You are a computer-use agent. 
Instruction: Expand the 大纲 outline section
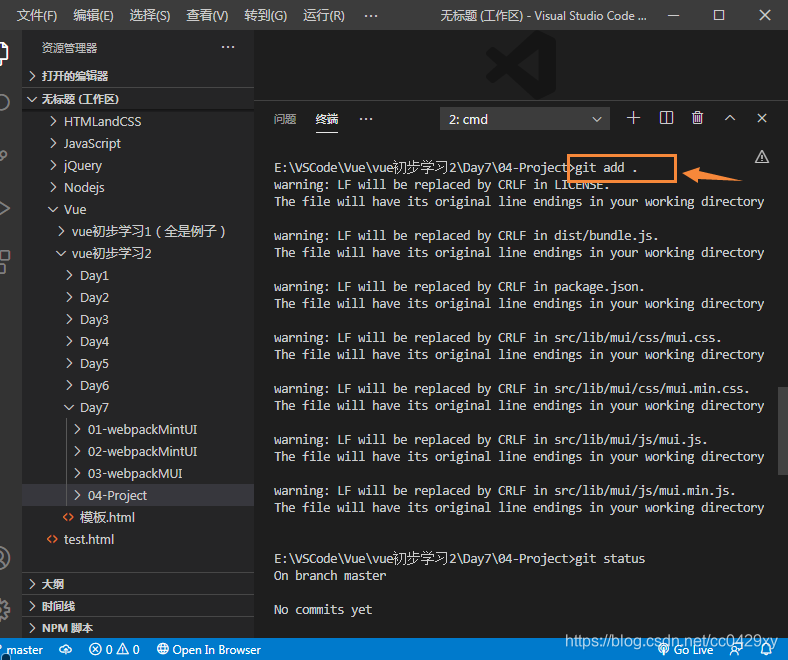[138, 584]
